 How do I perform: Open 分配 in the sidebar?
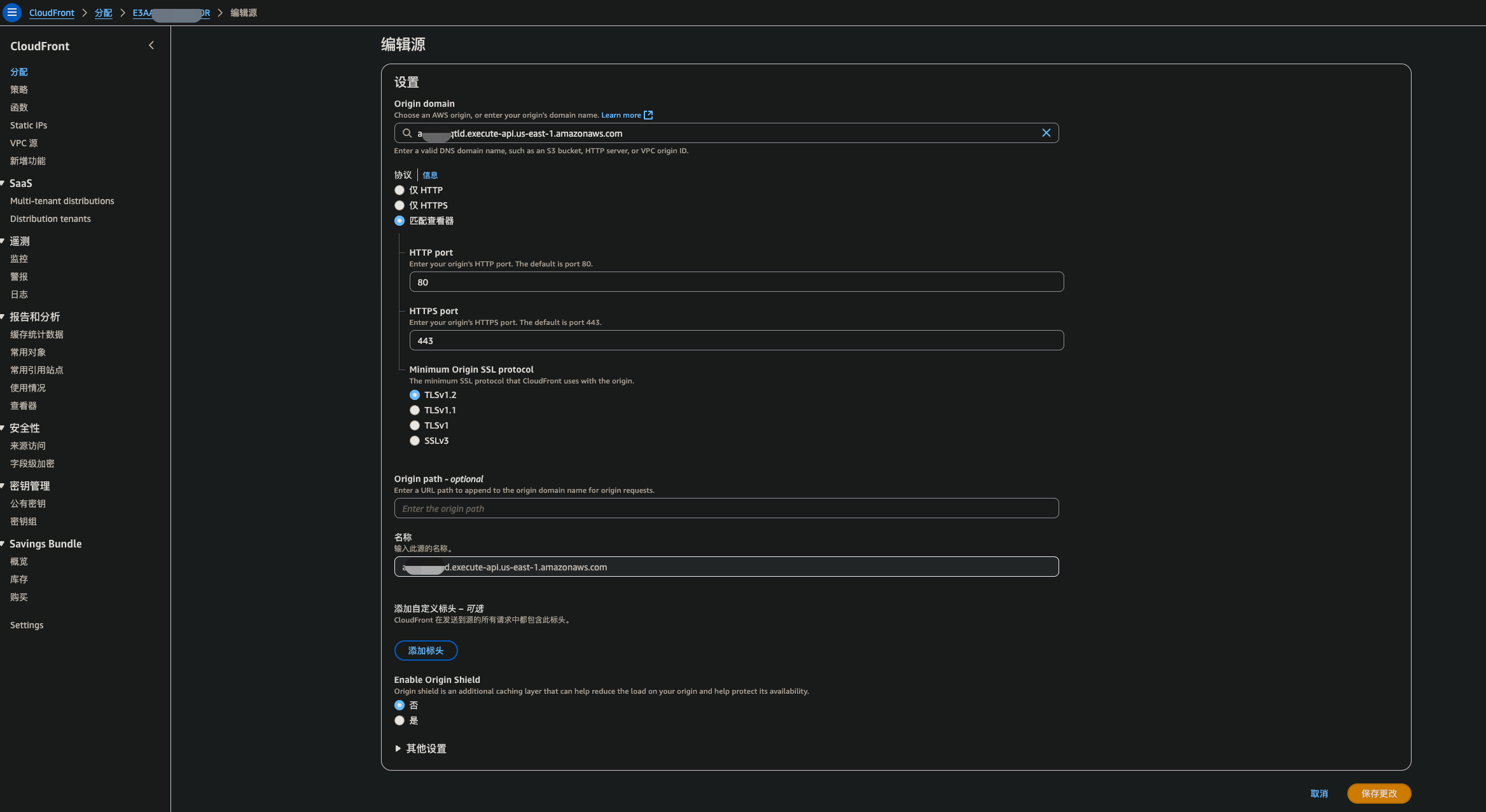pos(19,72)
